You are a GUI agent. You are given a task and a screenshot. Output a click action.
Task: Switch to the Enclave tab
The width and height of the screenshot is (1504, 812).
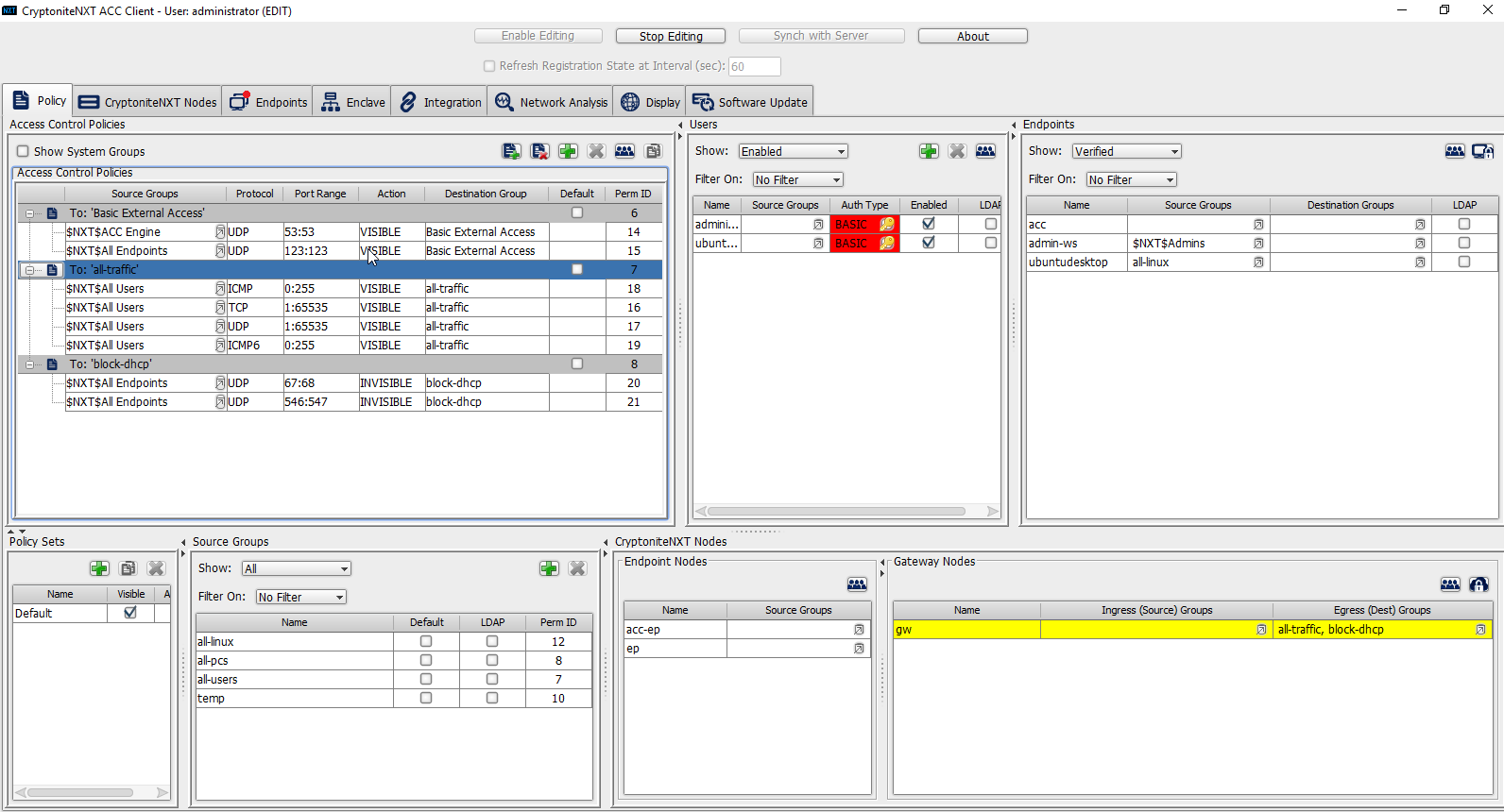tap(351, 102)
